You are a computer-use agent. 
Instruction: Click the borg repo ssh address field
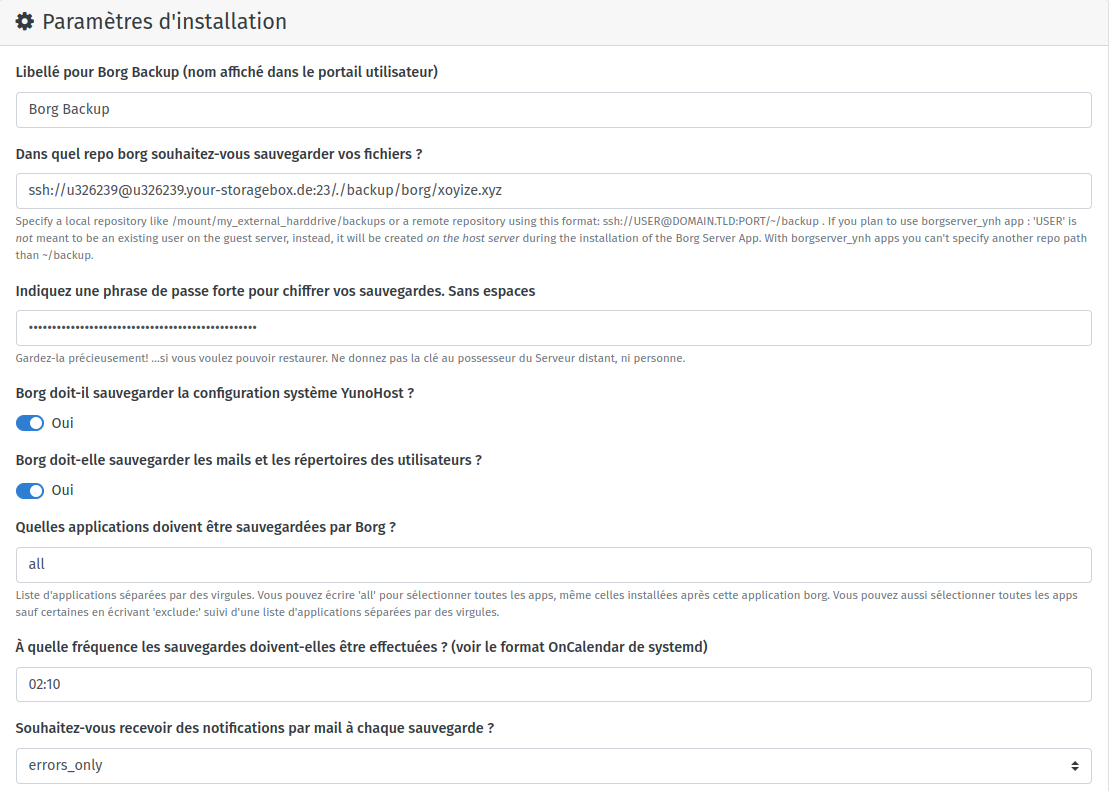pyautogui.click(x=553, y=190)
